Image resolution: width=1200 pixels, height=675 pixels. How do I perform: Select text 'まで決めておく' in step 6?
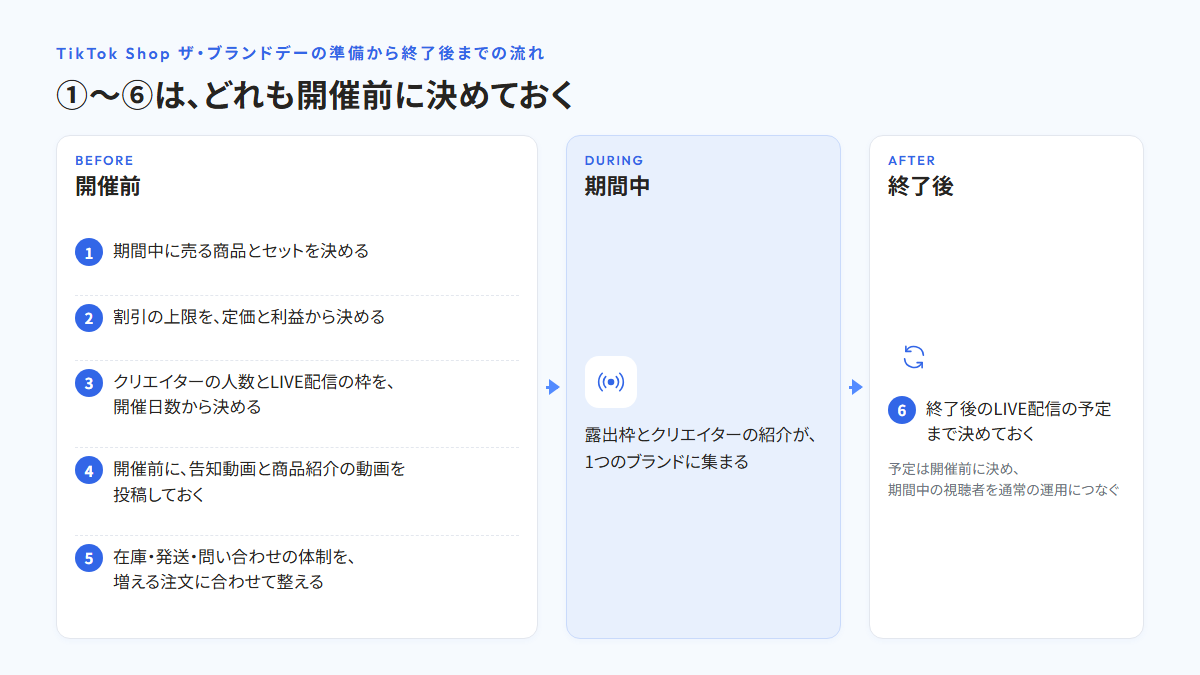tap(981, 434)
